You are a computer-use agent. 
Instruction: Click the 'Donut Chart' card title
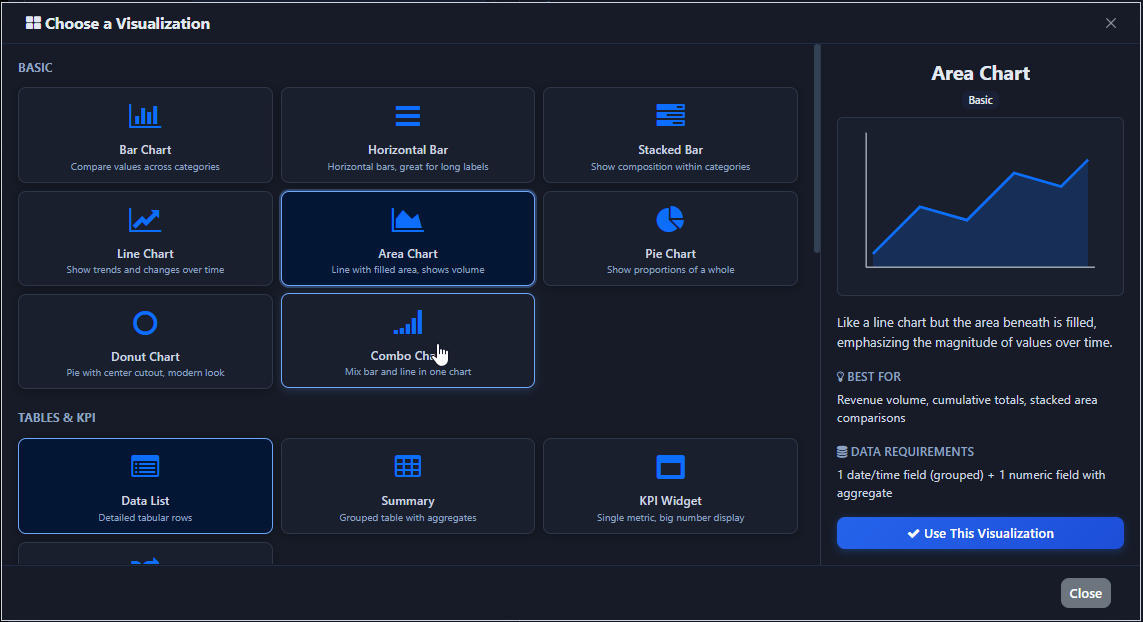point(145,357)
